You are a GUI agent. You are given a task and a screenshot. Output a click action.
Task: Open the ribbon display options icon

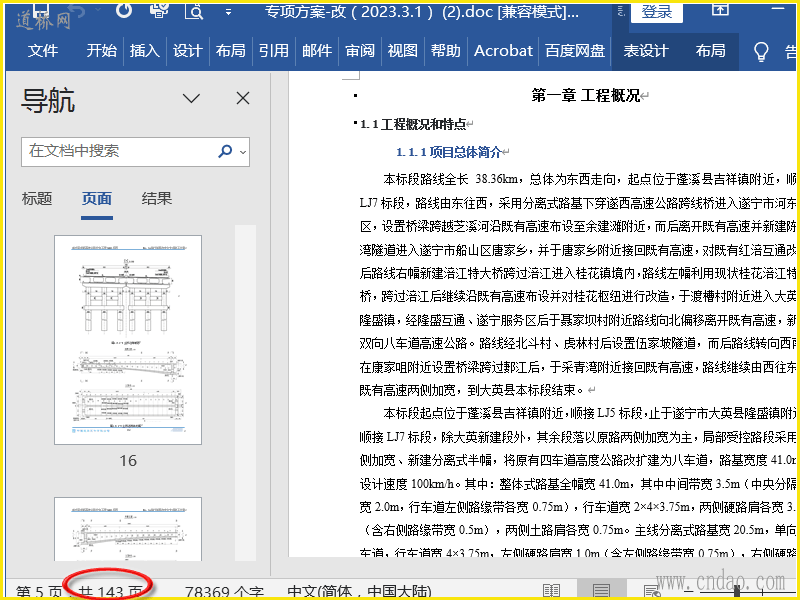(x=720, y=9)
